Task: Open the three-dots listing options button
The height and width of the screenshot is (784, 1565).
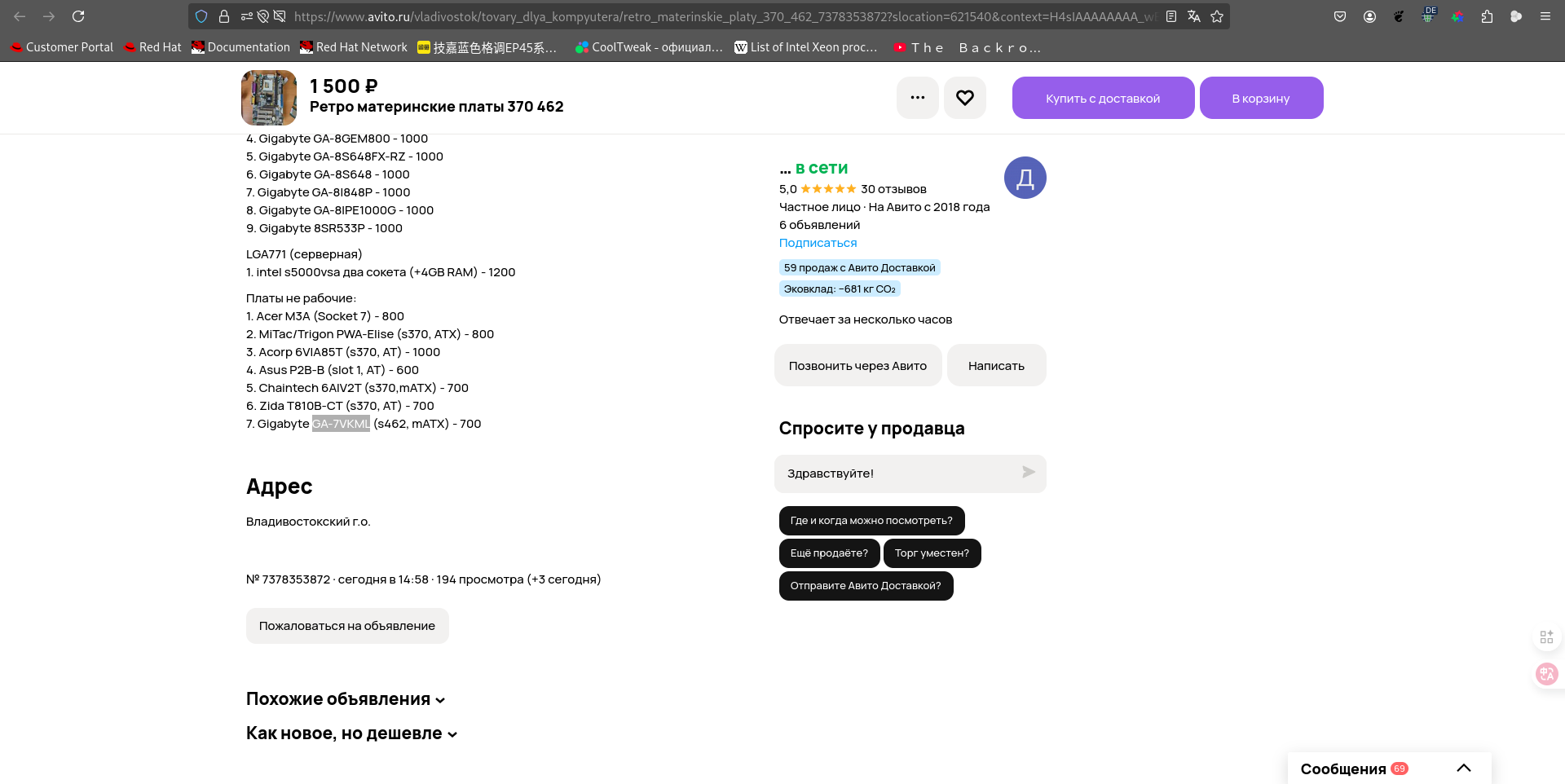Action: pyautogui.click(x=918, y=98)
